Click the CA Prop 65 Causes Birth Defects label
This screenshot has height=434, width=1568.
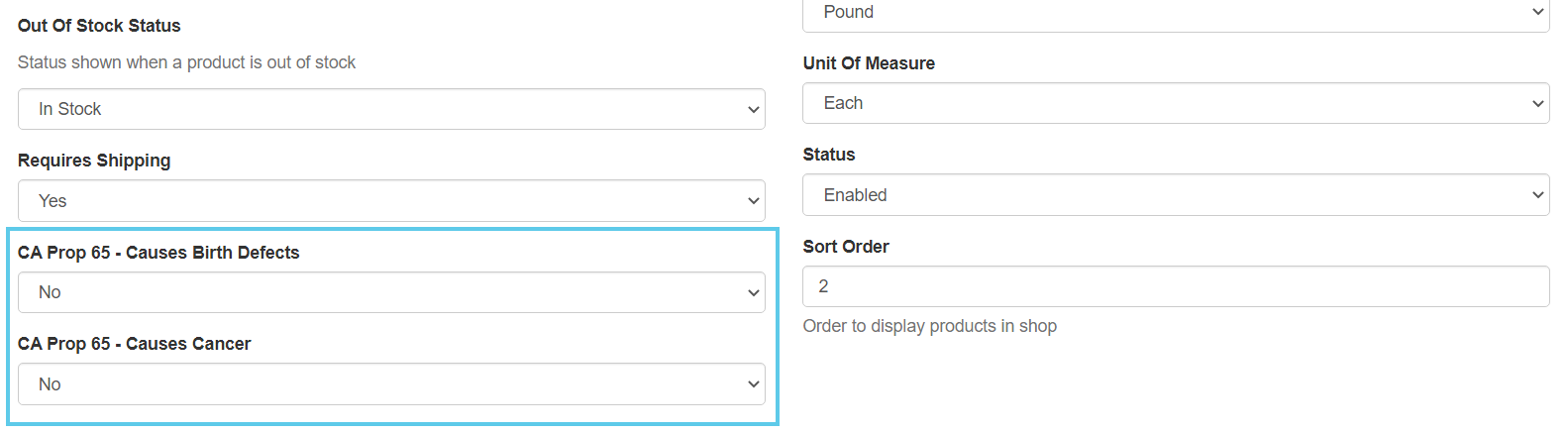158,253
